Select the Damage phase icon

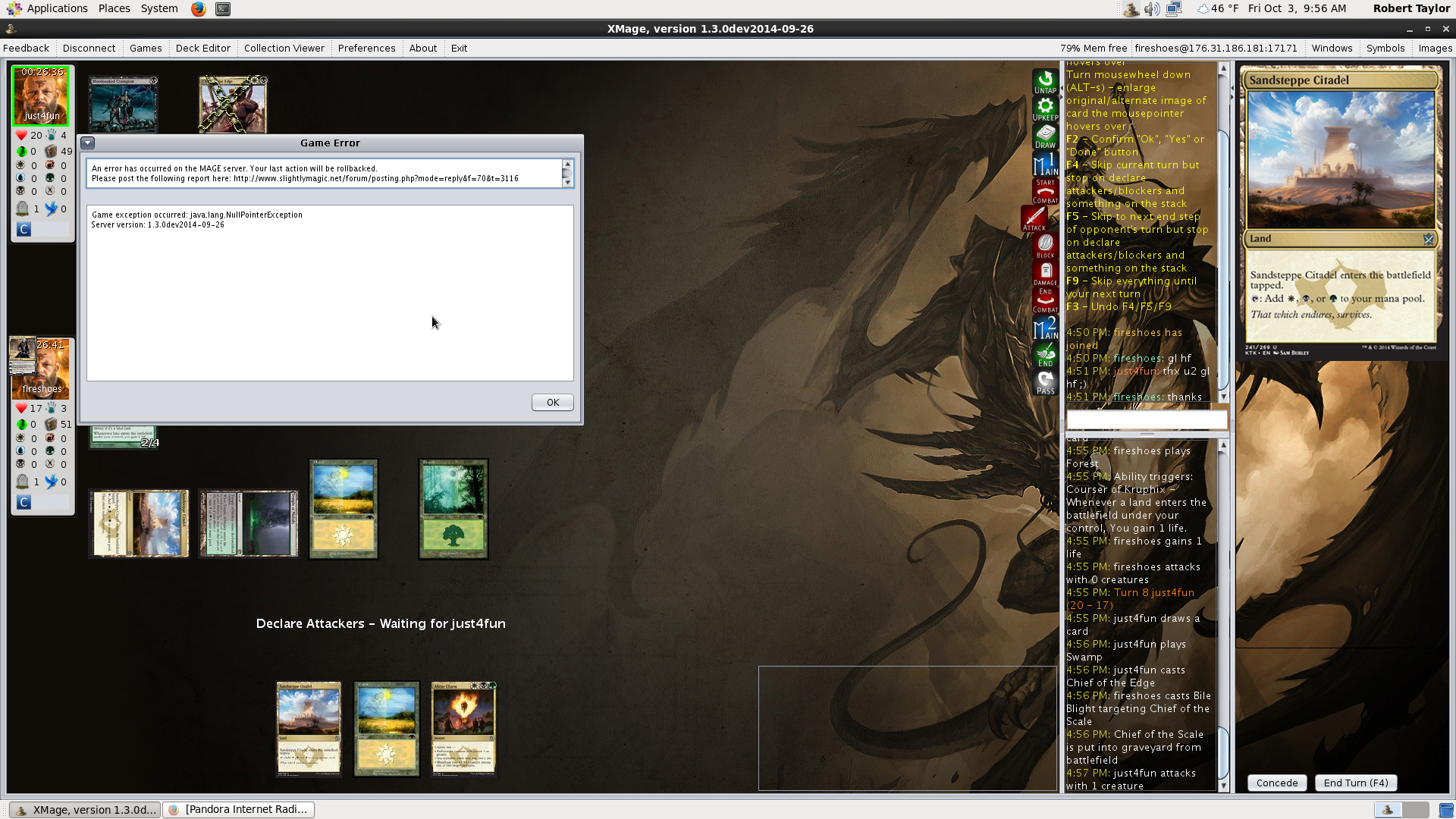click(x=1045, y=273)
